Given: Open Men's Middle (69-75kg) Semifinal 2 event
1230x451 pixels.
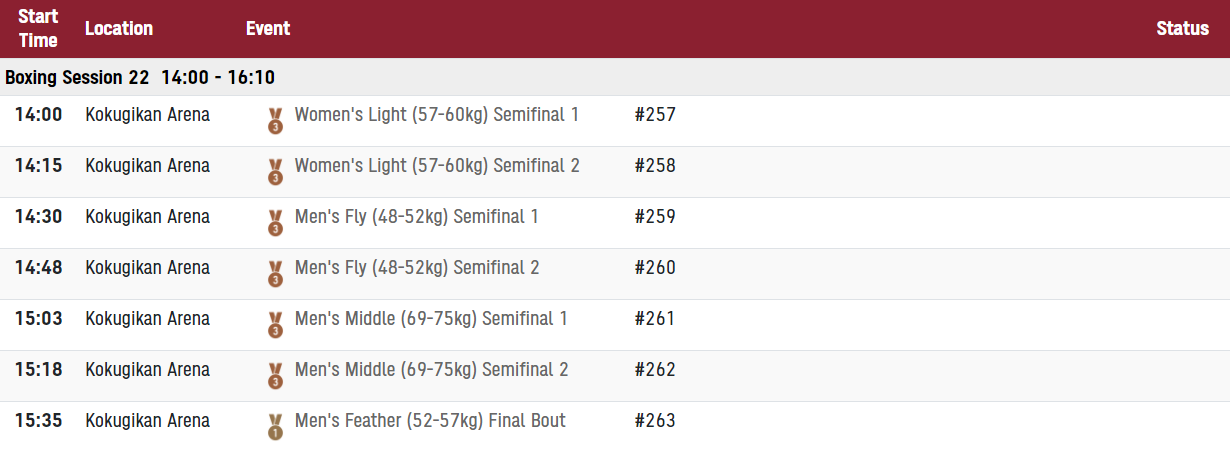Looking at the screenshot, I should pos(432,370).
